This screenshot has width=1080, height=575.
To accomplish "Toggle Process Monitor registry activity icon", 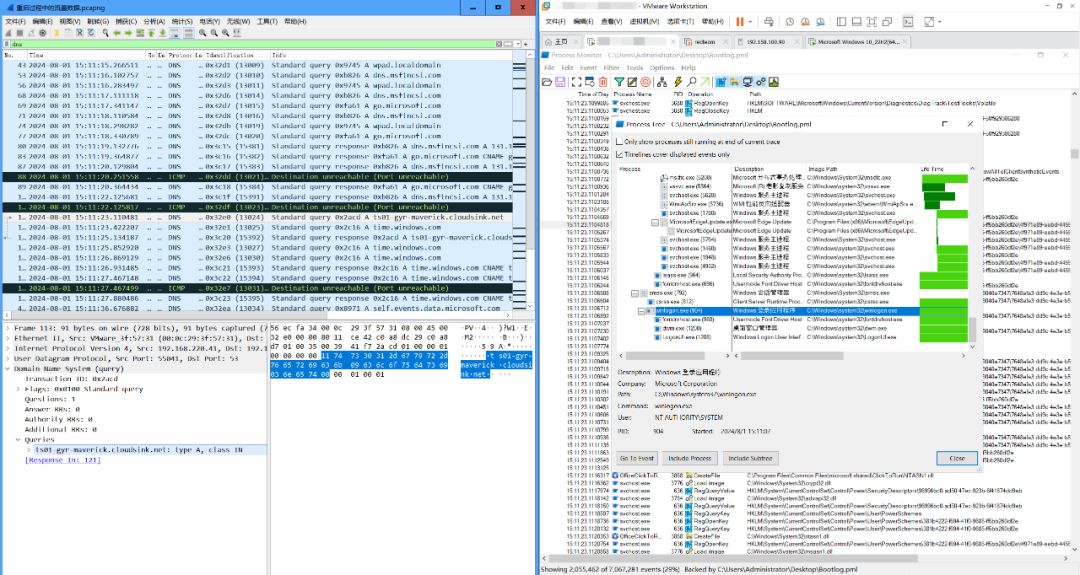I will pyautogui.click(x=720, y=82).
